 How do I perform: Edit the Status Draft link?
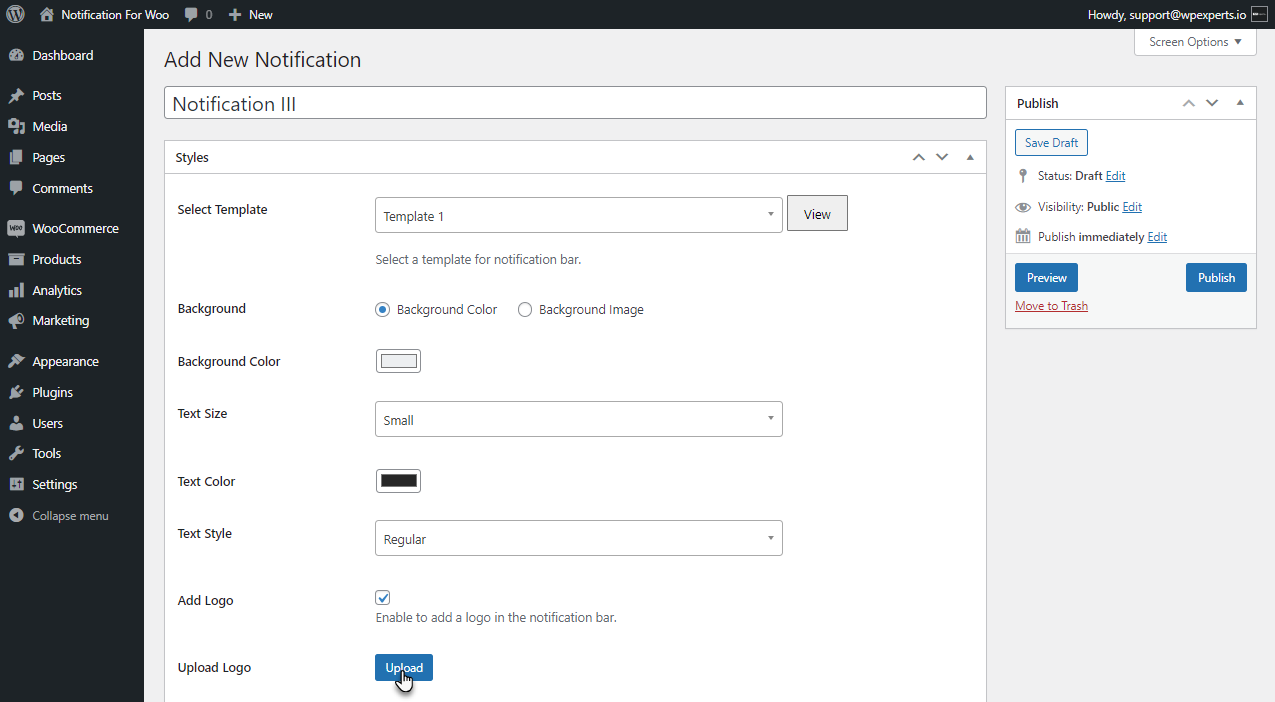[x=1115, y=176]
